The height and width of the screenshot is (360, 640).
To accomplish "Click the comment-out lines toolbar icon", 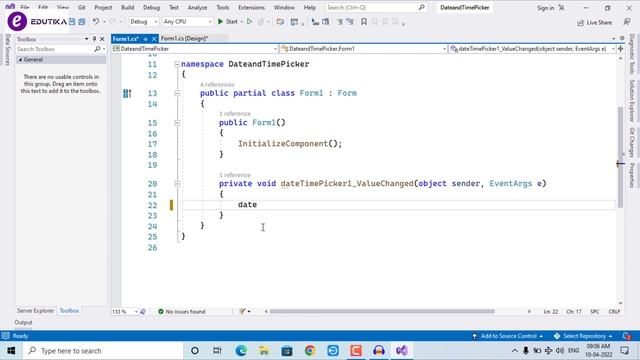I will point(340,22).
